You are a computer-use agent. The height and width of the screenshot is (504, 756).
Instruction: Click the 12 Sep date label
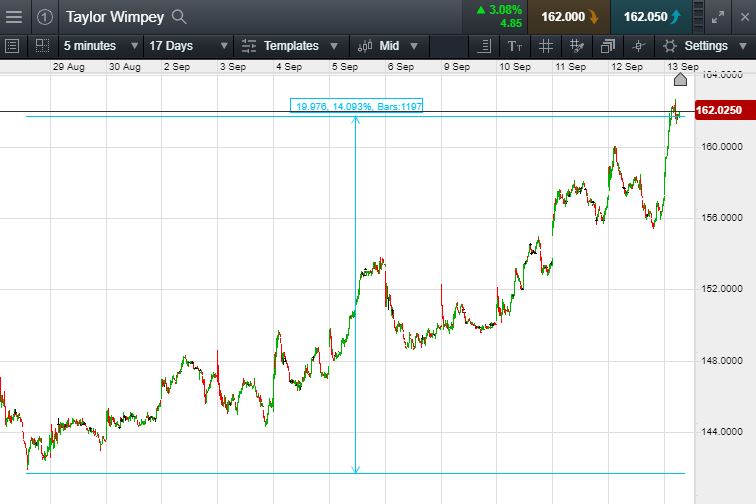coord(627,67)
